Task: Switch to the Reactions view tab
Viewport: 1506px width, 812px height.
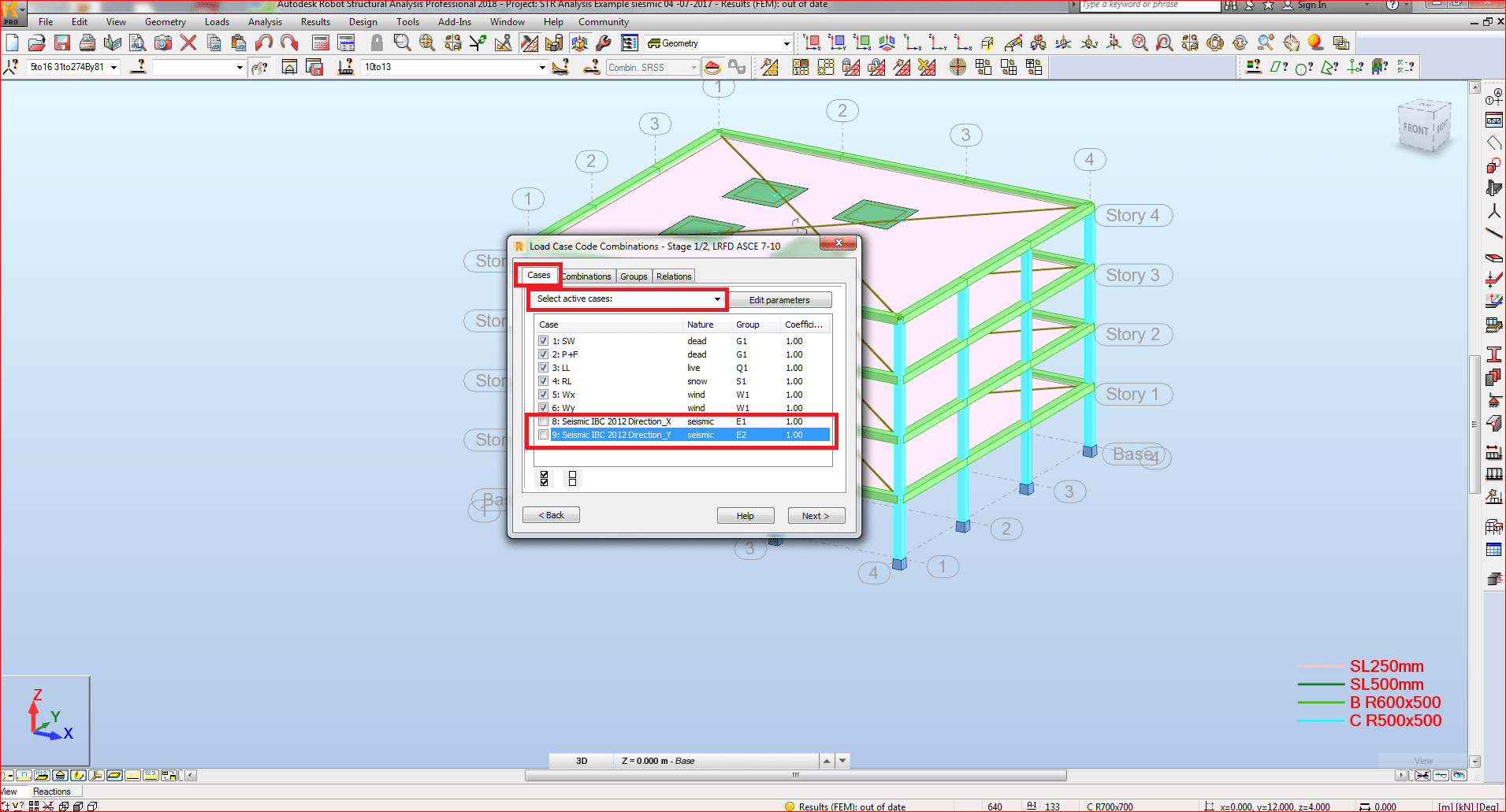Action: [x=52, y=792]
